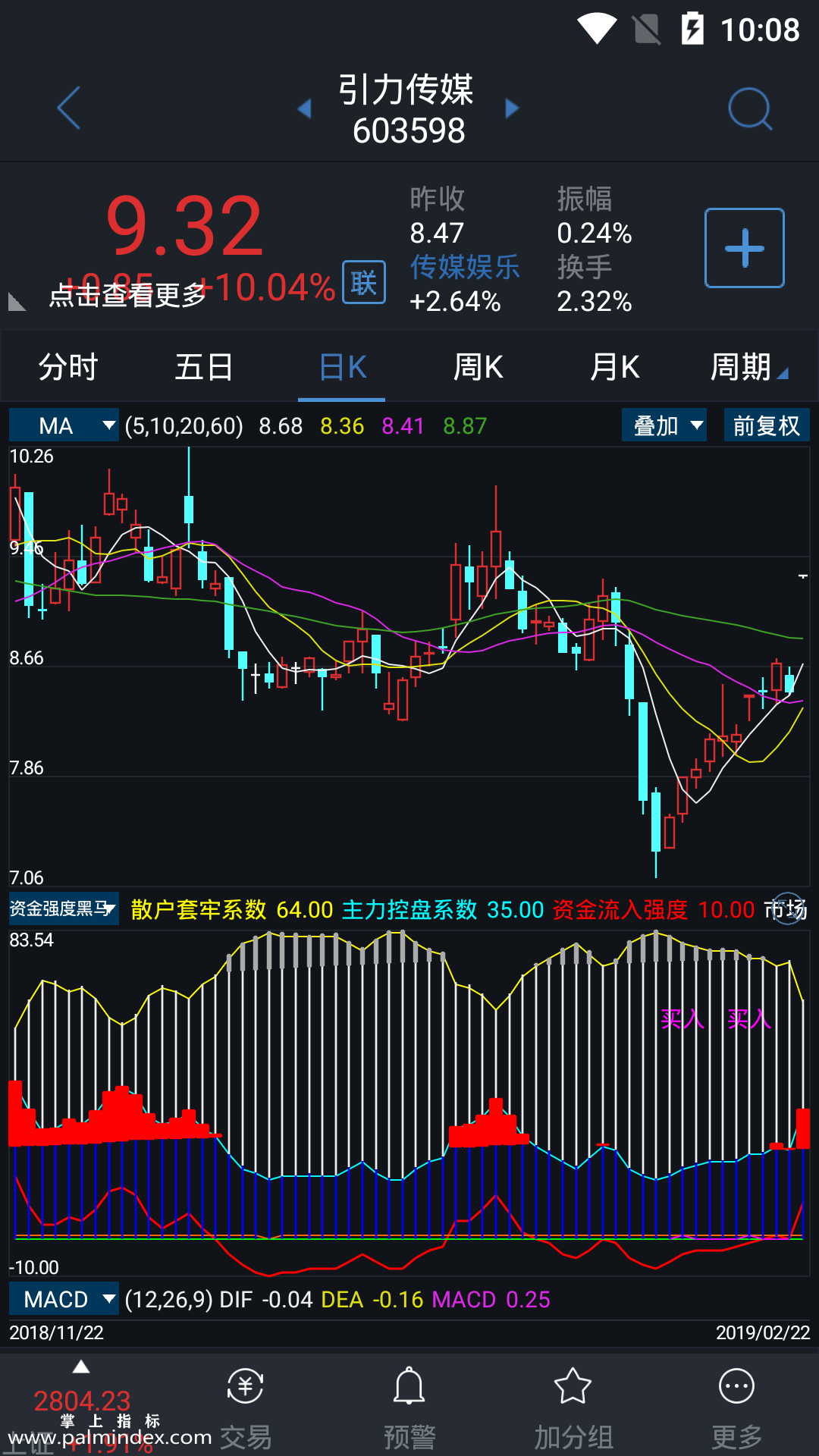Open the search magnifier icon
Viewport: 819px width, 1456px height.
(750, 108)
